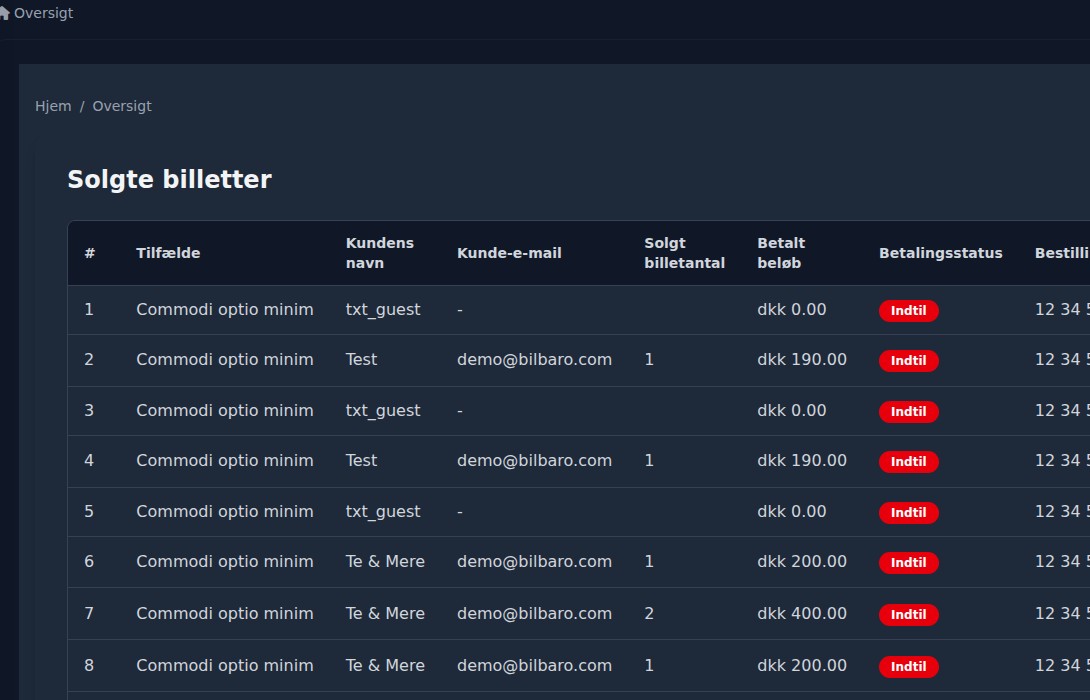This screenshot has width=1090, height=700.
Task: Click the Indtil badge in row 2
Action: coord(909,361)
